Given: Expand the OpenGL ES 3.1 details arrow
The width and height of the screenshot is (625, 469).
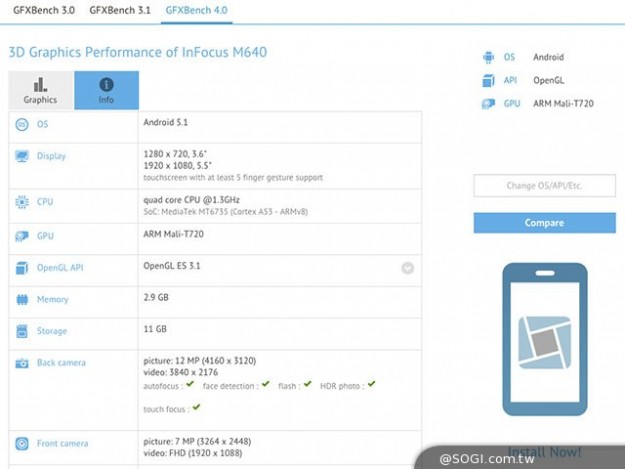Looking at the screenshot, I should click(407, 268).
